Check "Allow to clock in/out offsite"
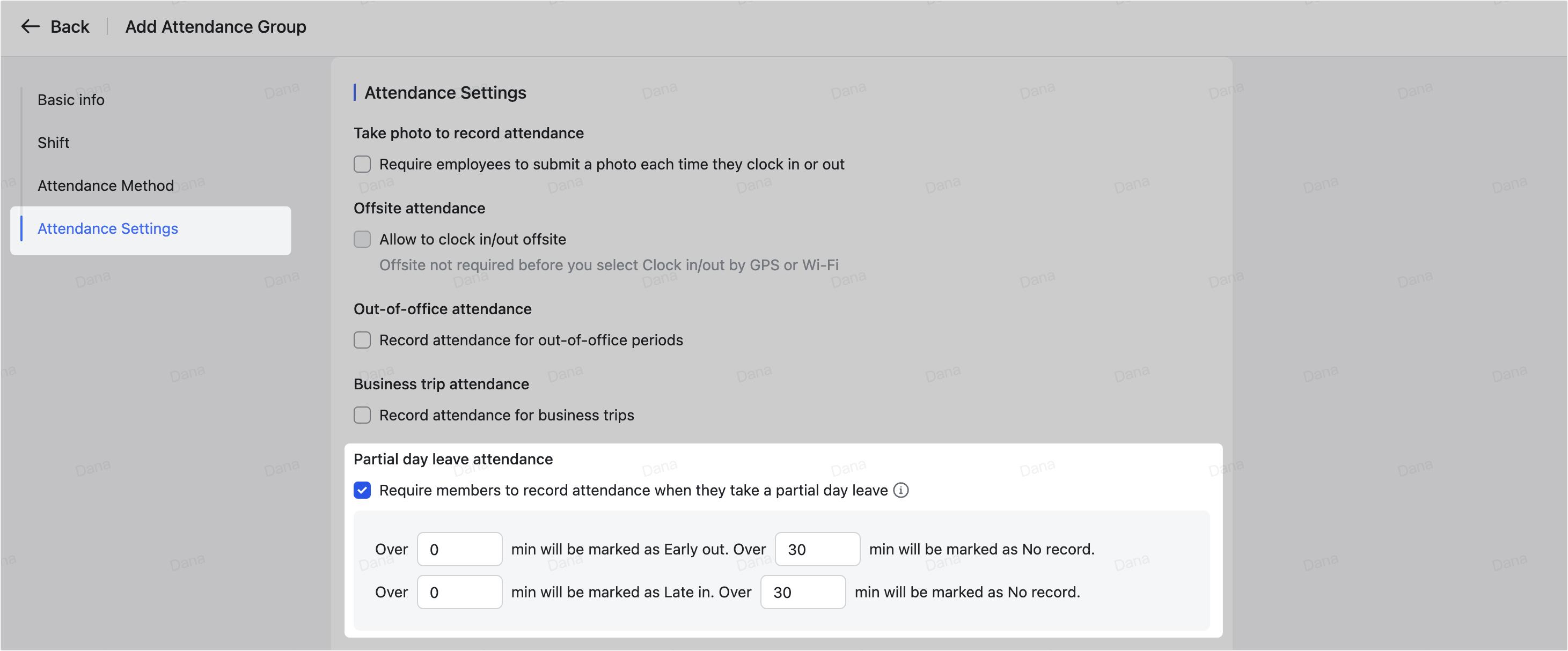This screenshot has width=1568, height=651. (362, 239)
